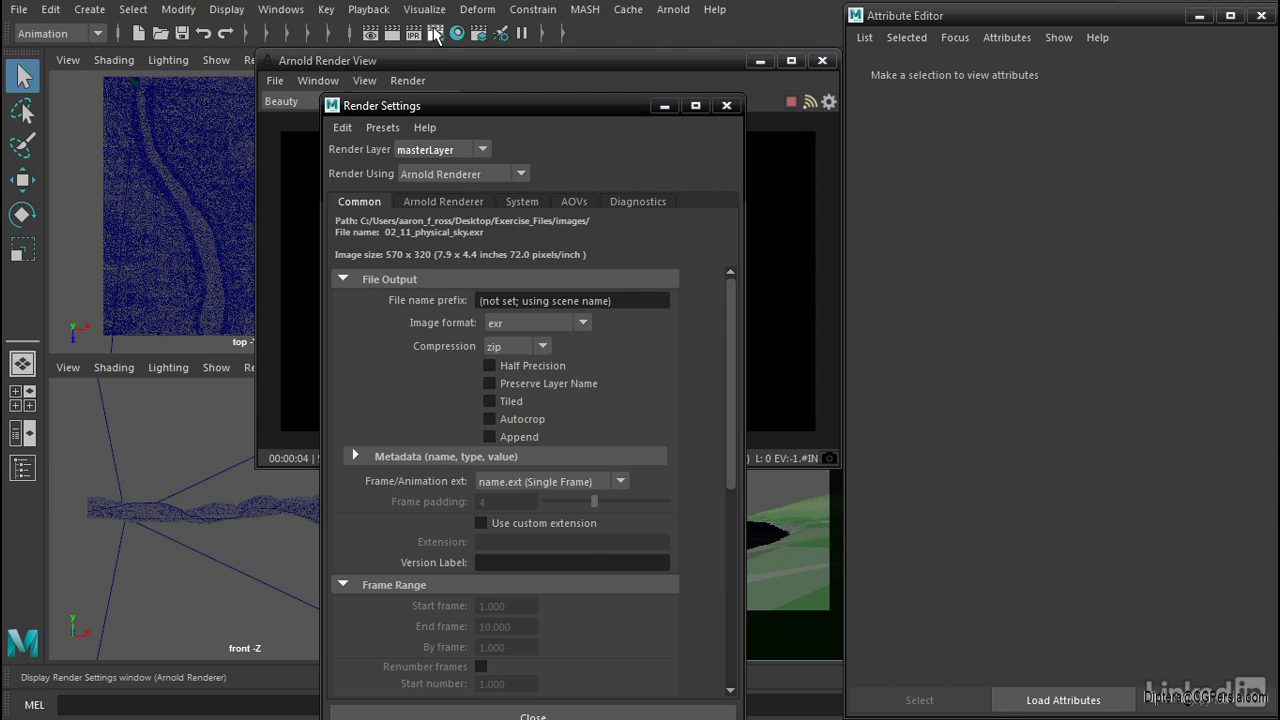Activate the Scale tool
The height and width of the screenshot is (720, 1280).
[x=23, y=249]
